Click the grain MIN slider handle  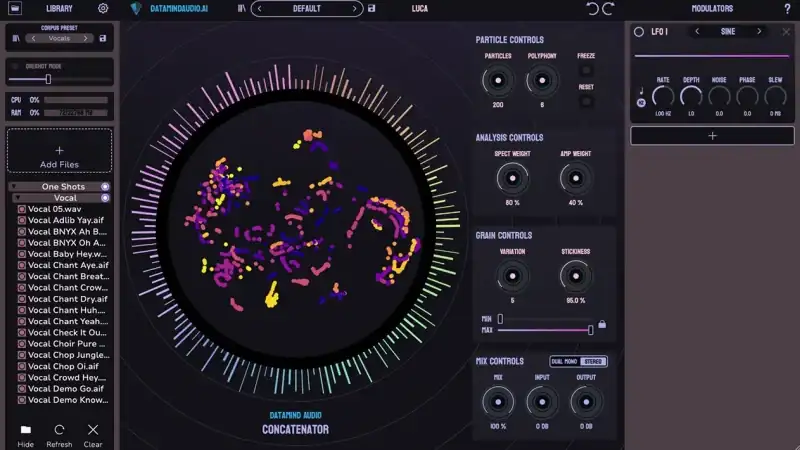pos(501,319)
